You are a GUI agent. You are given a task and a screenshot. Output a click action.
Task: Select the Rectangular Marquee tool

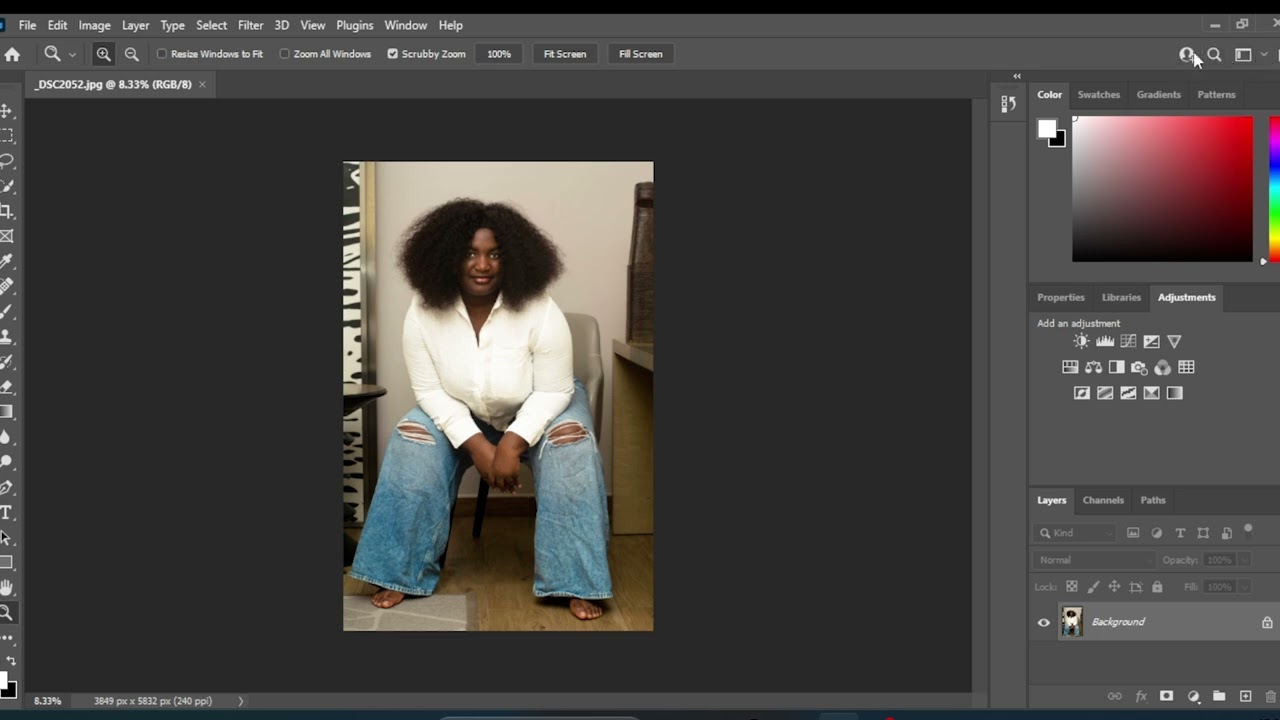point(6,136)
